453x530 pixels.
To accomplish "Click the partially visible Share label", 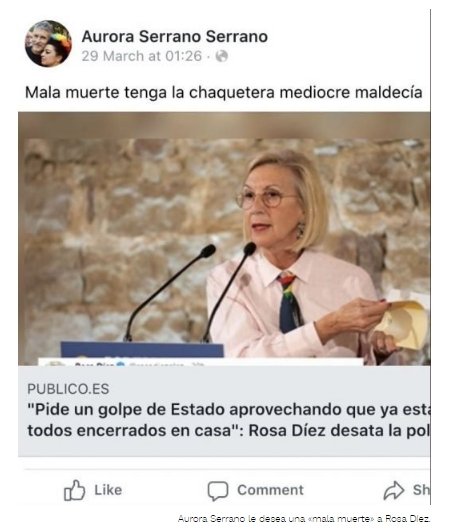I will pyautogui.click(x=421, y=490).
